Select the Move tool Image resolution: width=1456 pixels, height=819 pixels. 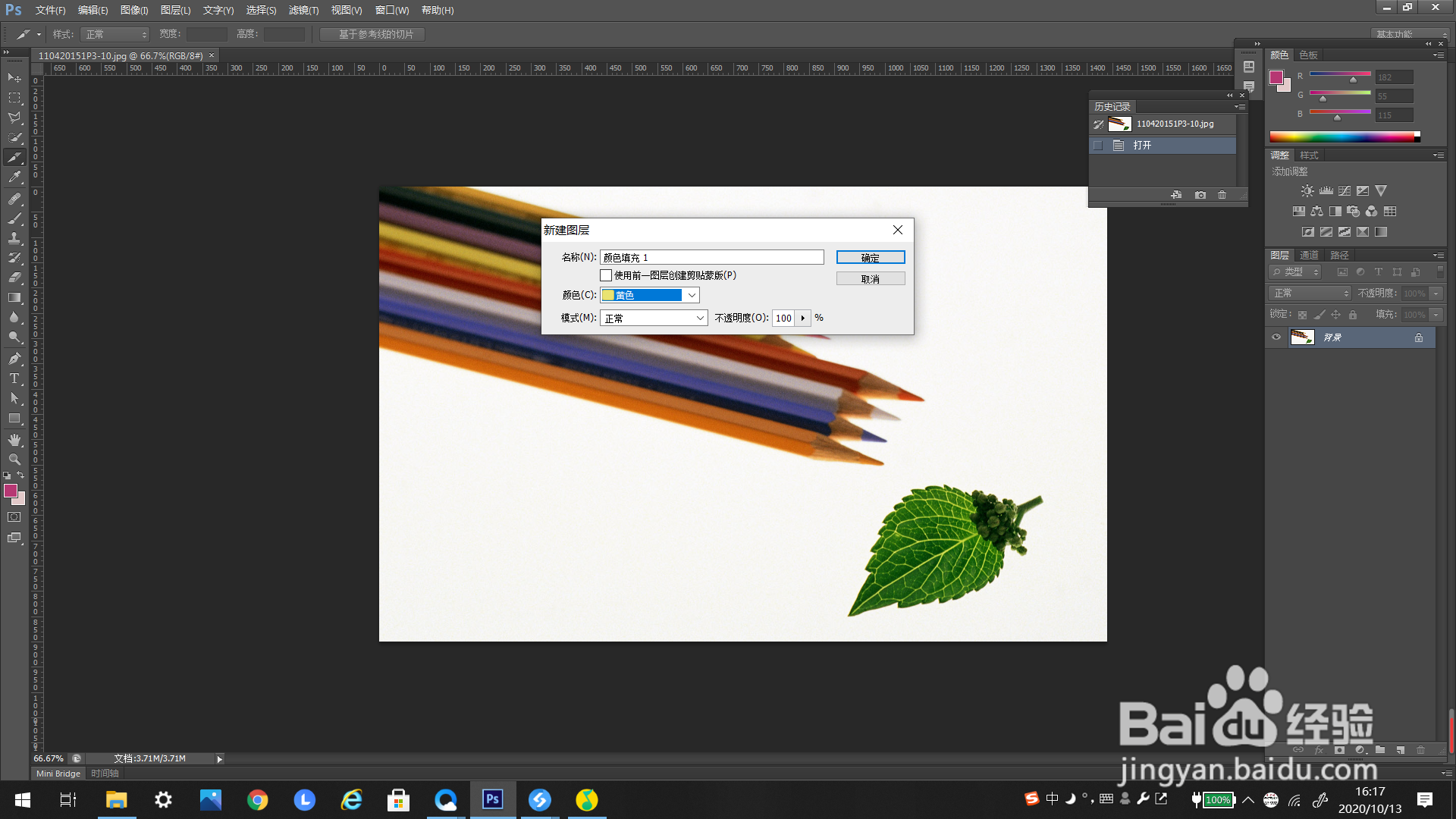14,77
